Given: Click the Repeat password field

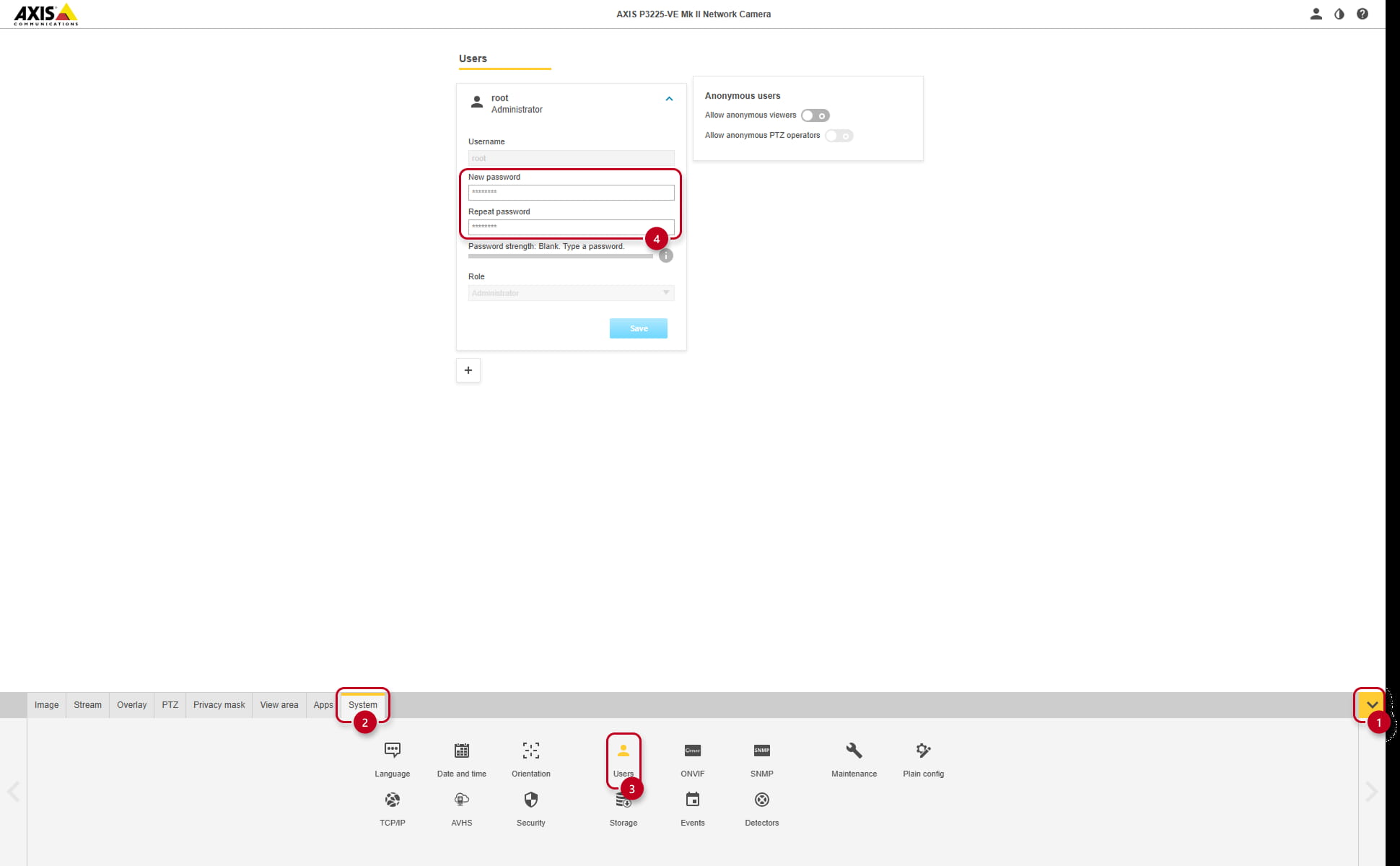Looking at the screenshot, I should pyautogui.click(x=571, y=227).
